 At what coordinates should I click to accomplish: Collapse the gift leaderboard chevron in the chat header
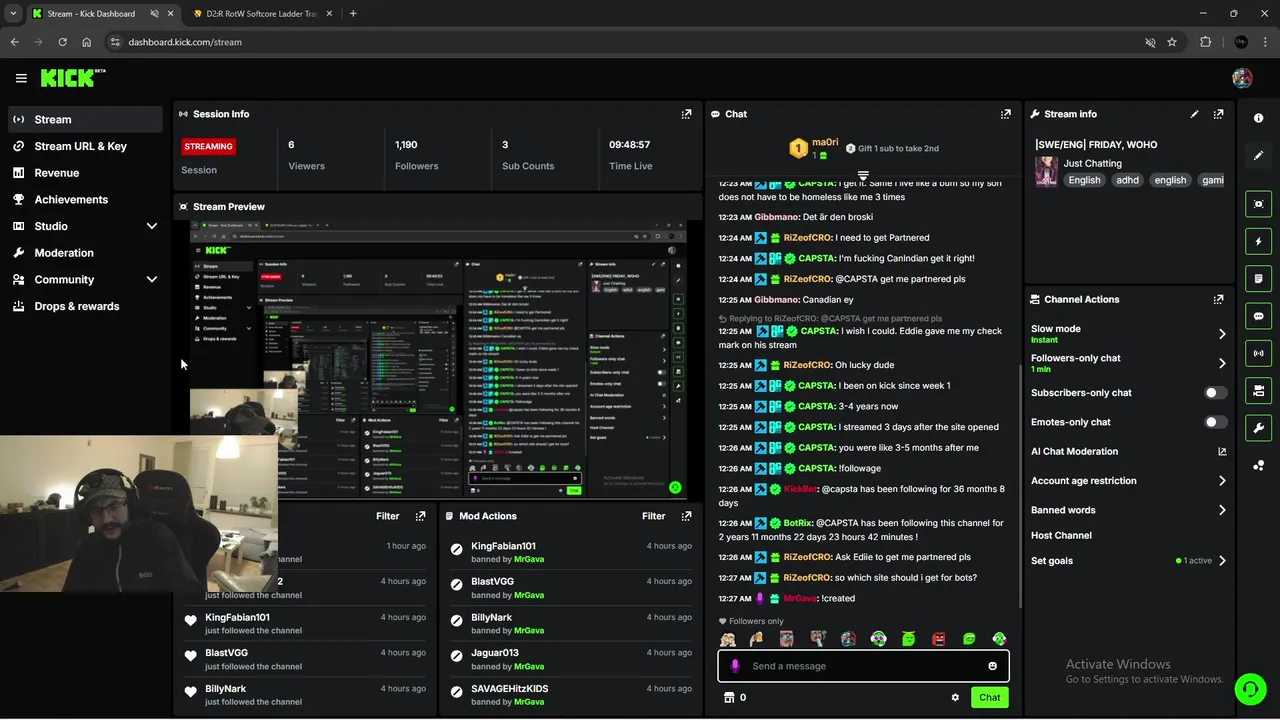863,176
